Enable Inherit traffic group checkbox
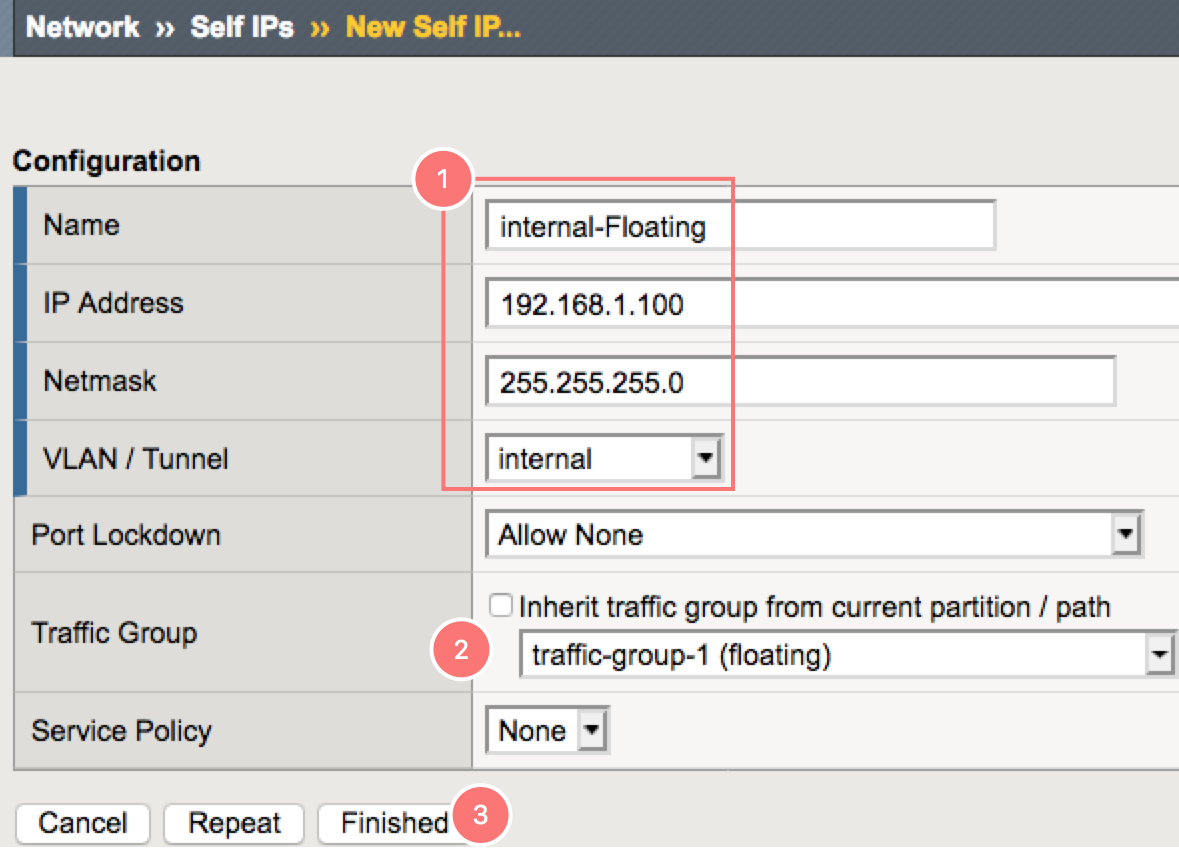The width and height of the screenshot is (1179, 849). [x=502, y=606]
